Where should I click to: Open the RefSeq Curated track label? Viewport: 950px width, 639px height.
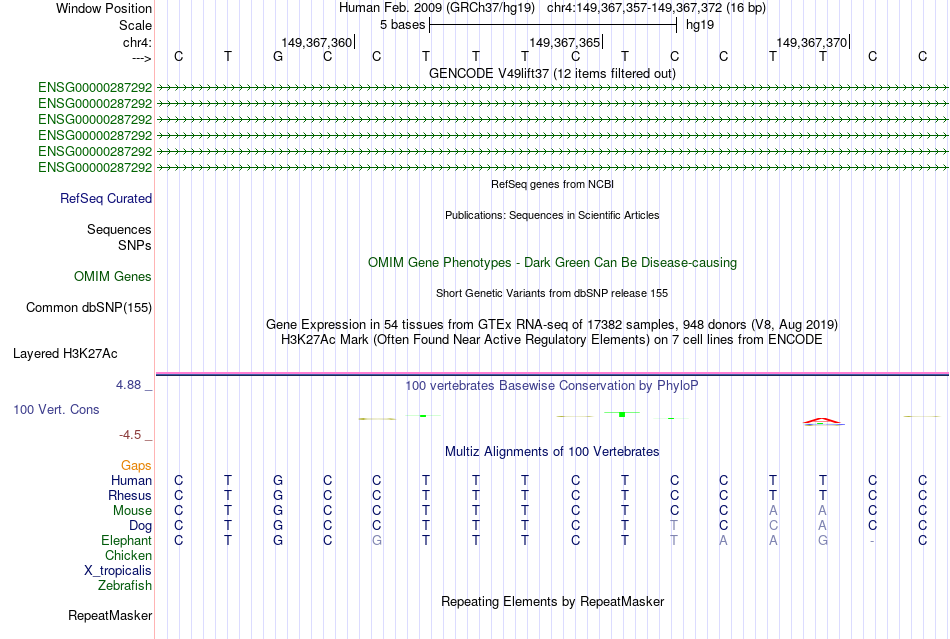[106, 198]
